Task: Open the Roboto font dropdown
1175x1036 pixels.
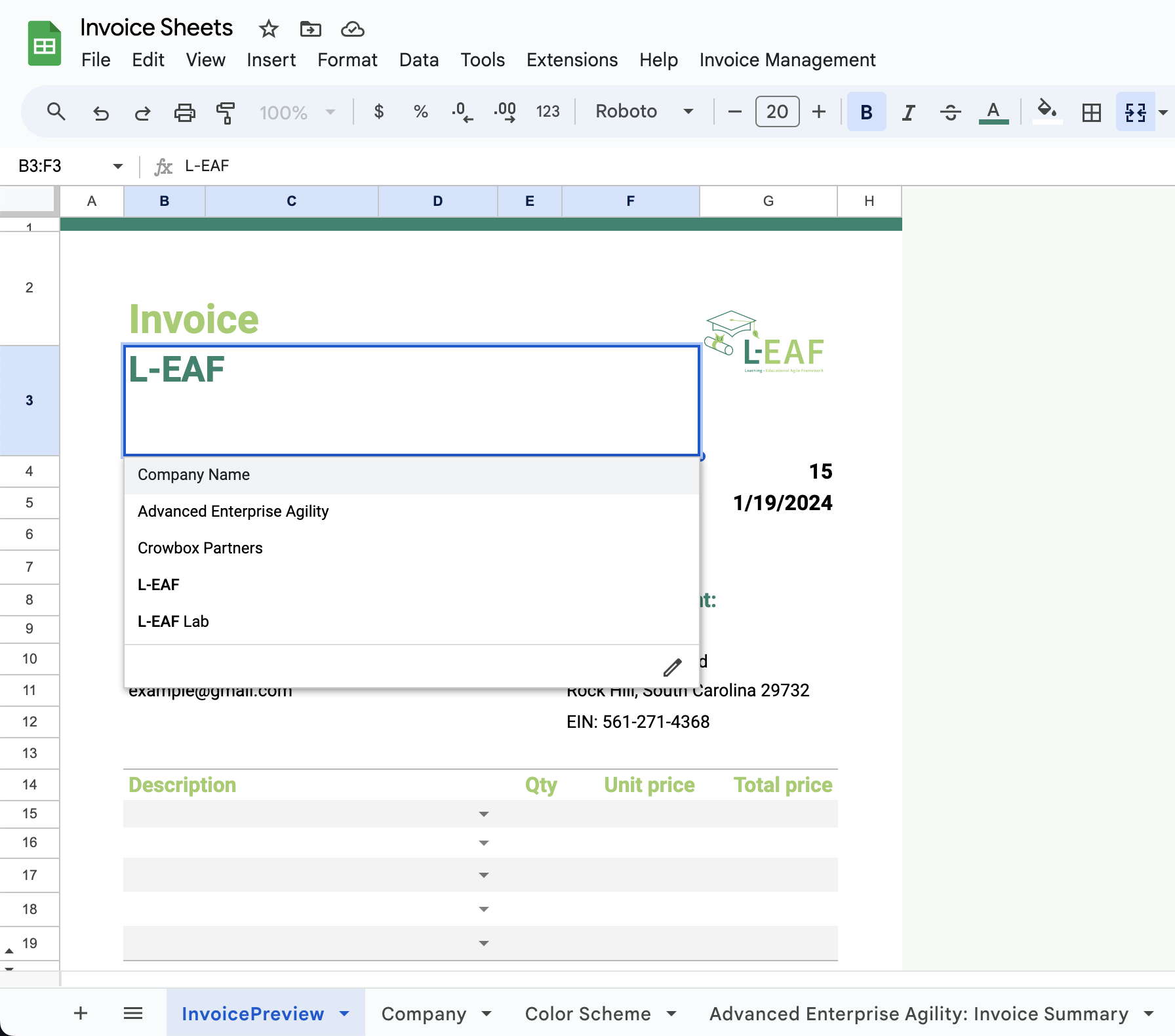Action: [644, 111]
